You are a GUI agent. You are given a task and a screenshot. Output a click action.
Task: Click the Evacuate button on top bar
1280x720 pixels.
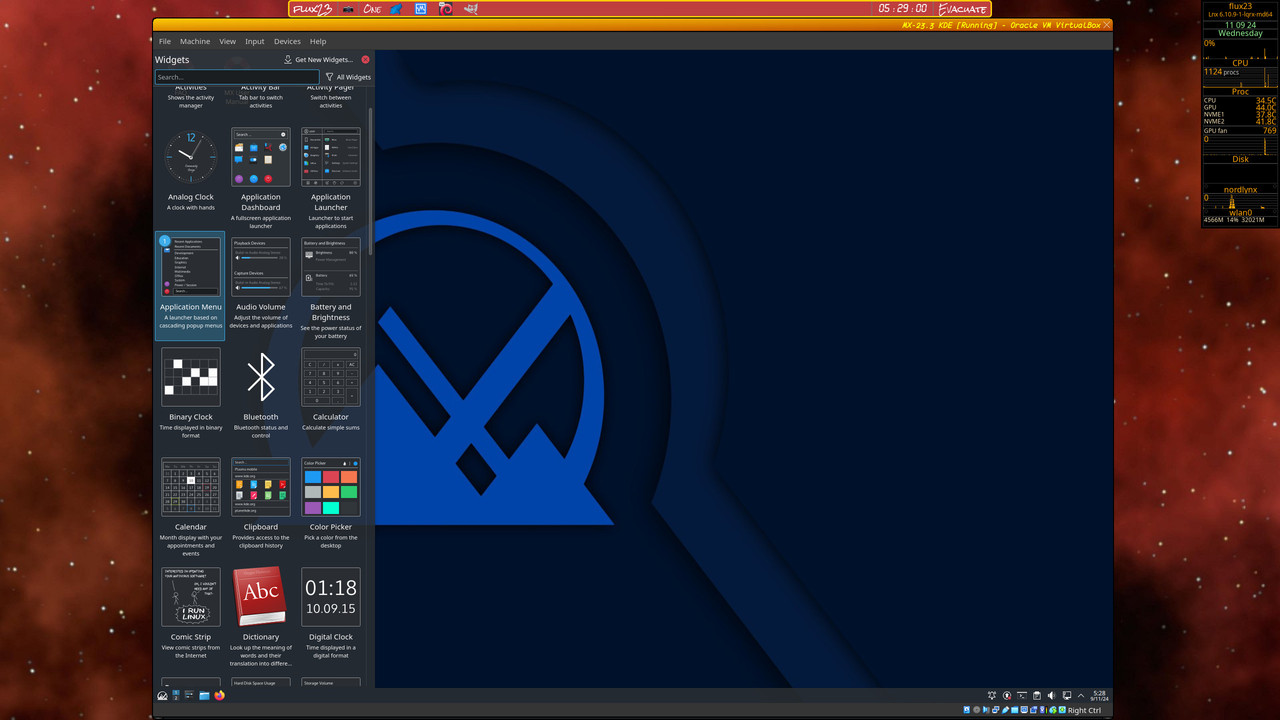click(x=962, y=9)
